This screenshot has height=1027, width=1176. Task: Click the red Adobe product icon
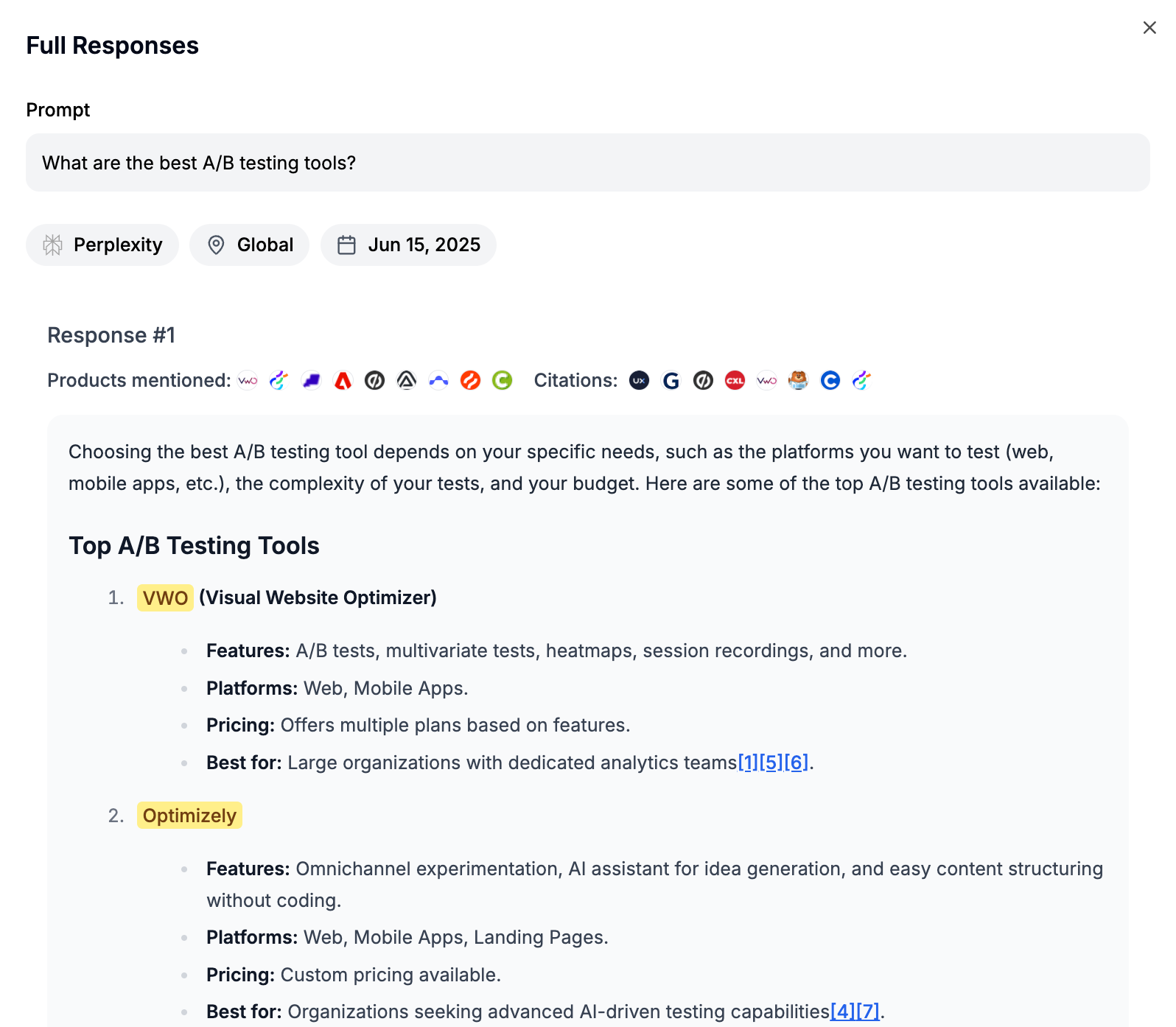tap(343, 380)
